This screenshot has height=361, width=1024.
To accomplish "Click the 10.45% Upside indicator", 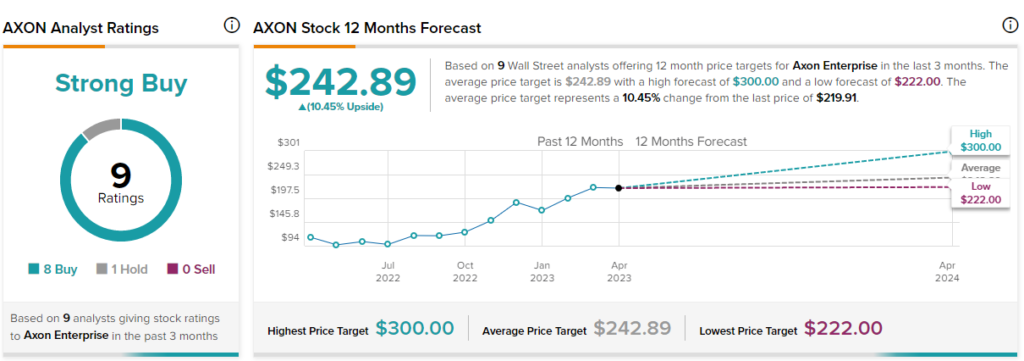I will coord(341,107).
